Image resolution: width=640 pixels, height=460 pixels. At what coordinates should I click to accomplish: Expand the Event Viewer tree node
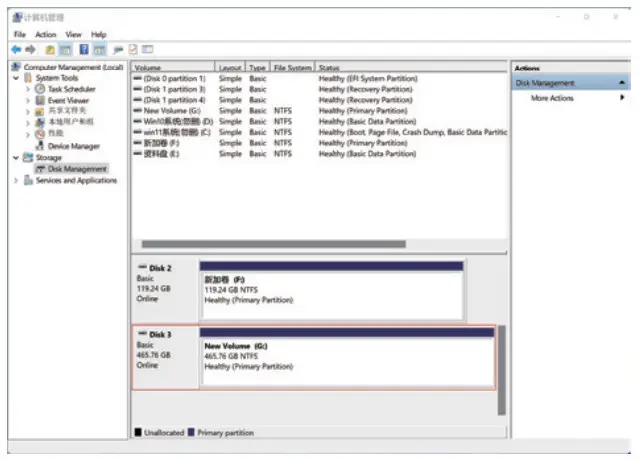(x=28, y=100)
